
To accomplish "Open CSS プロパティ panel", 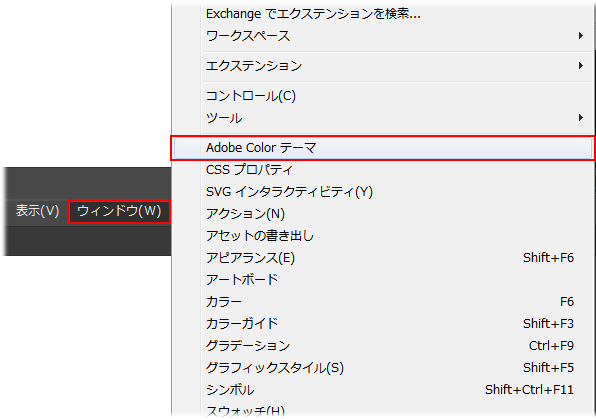I will (382, 170).
